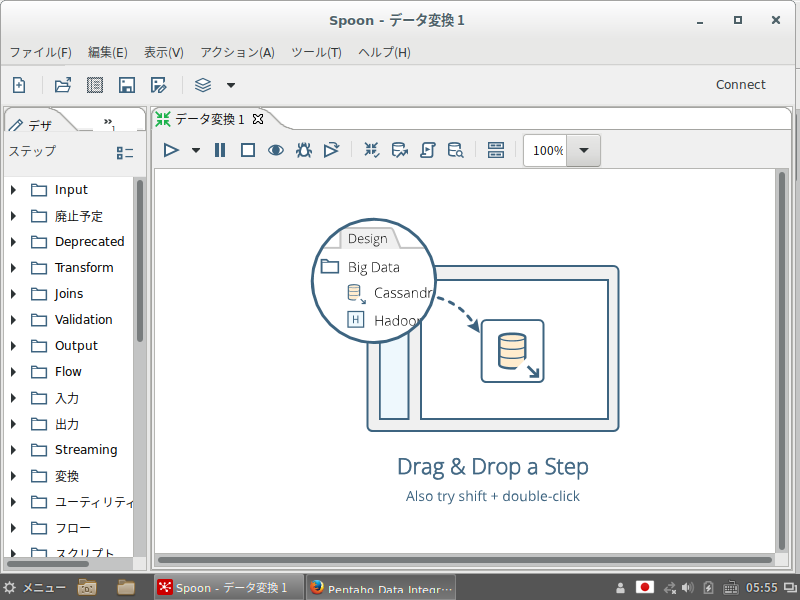Run the current transformation
800x600 pixels.
click(171, 150)
